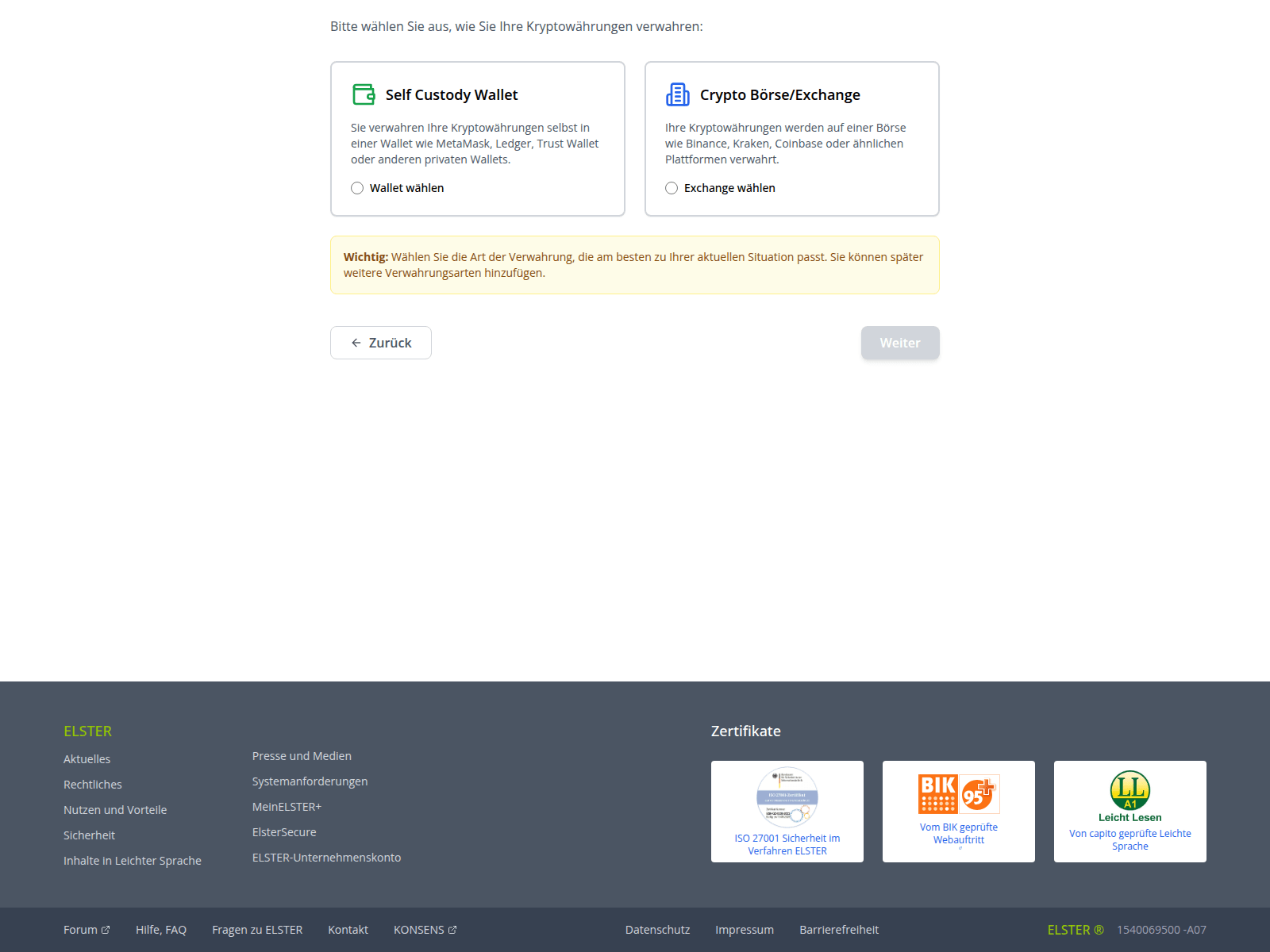Click the green wallet icon
The width and height of the screenshot is (1270, 952).
(x=364, y=94)
